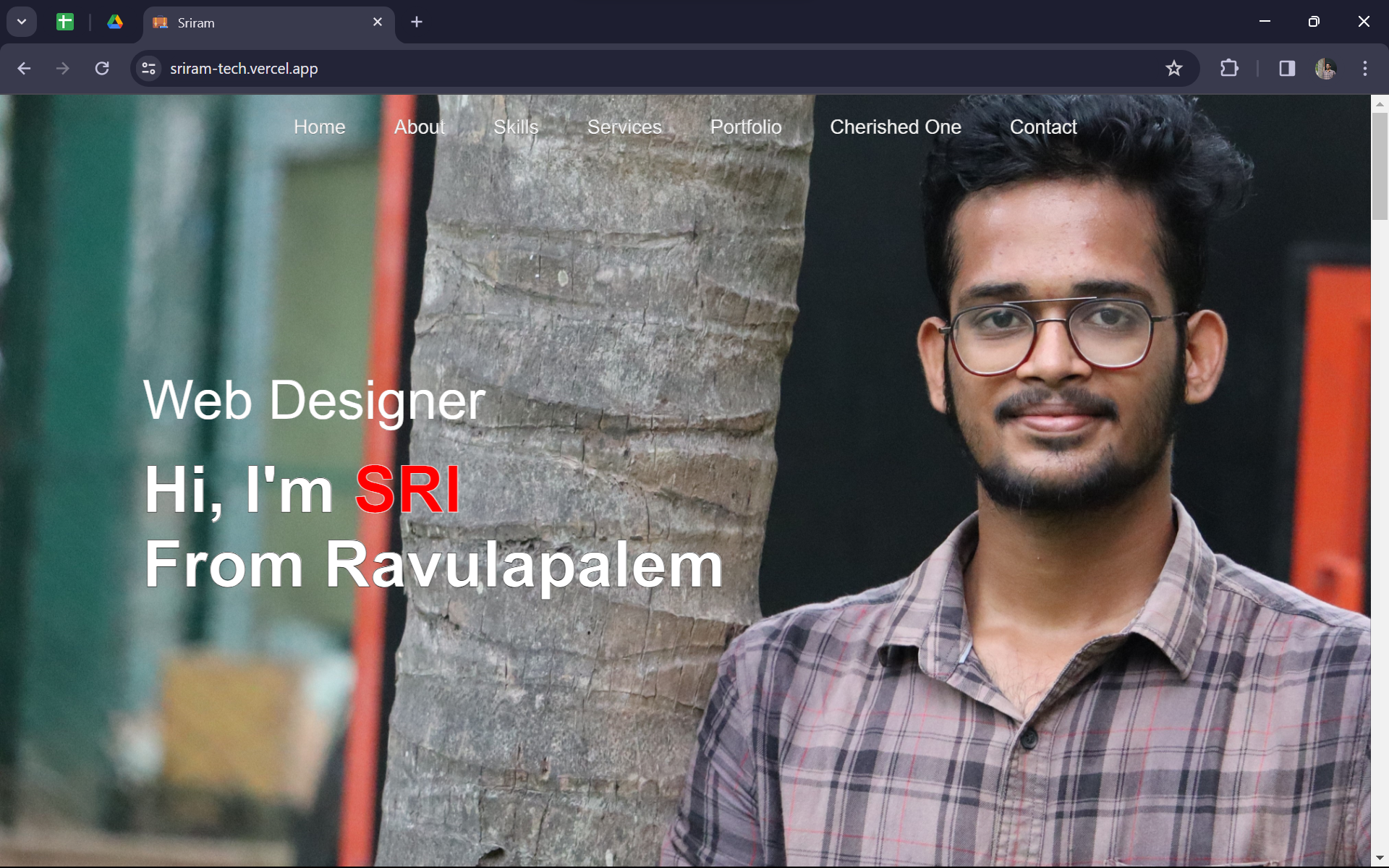The width and height of the screenshot is (1389, 868).
Task: Select the Cherished One menu item
Action: click(896, 127)
